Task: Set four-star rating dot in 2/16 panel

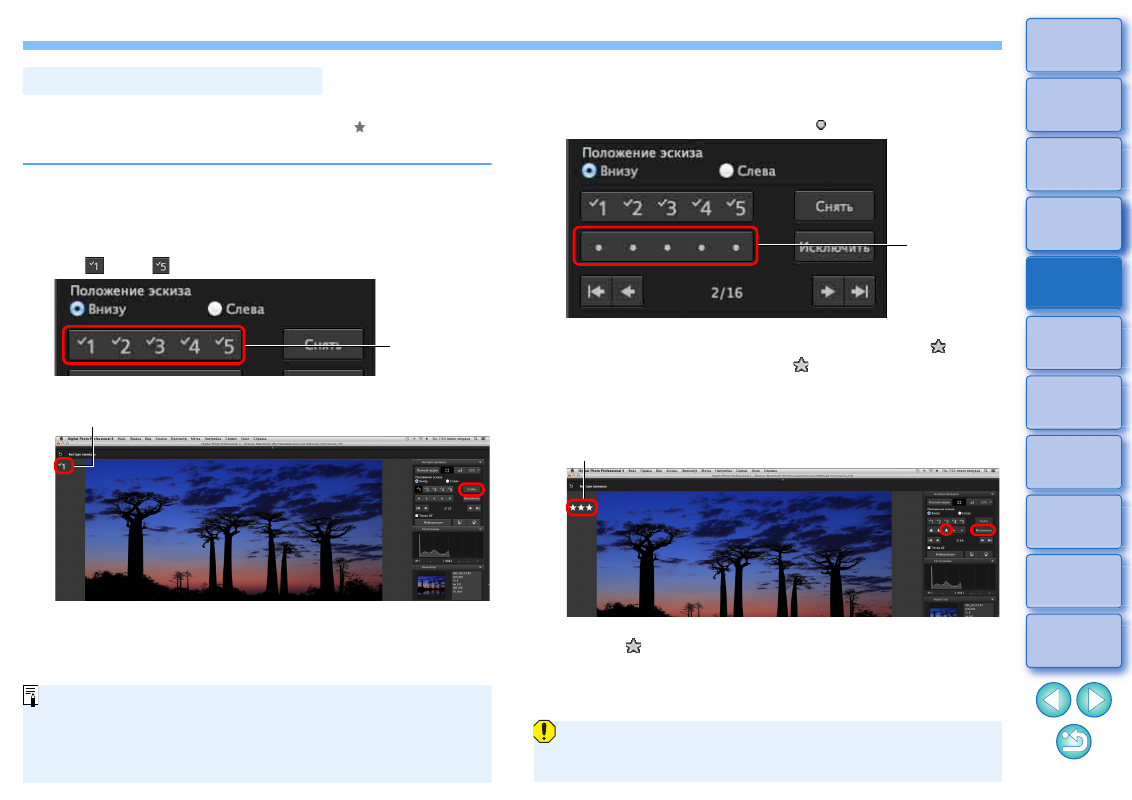Action: pyautogui.click(x=702, y=248)
